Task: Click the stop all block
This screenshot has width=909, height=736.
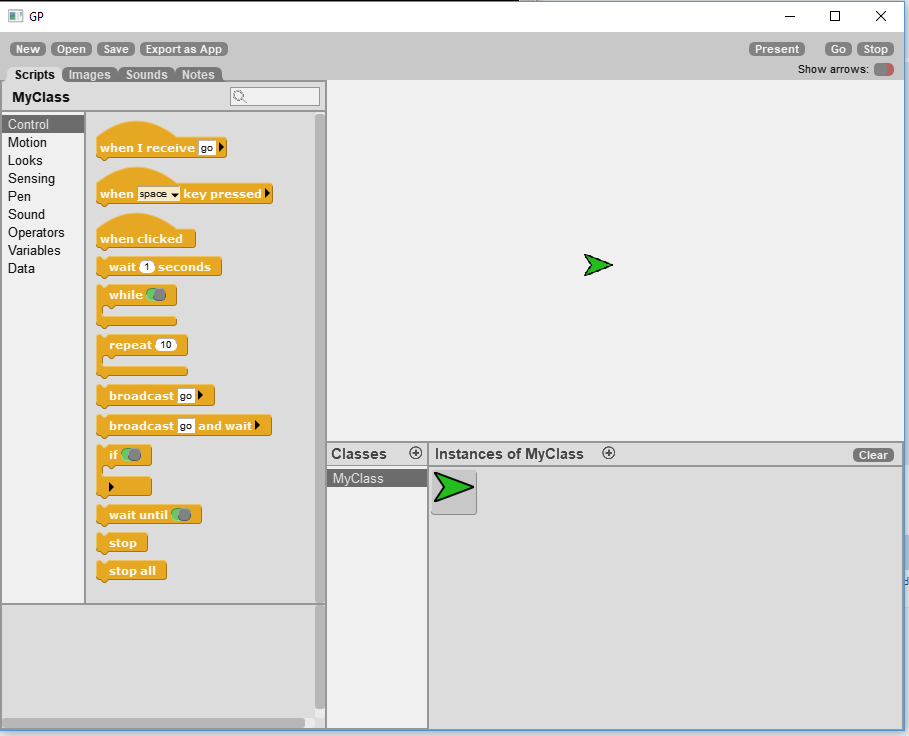Action: 132,571
